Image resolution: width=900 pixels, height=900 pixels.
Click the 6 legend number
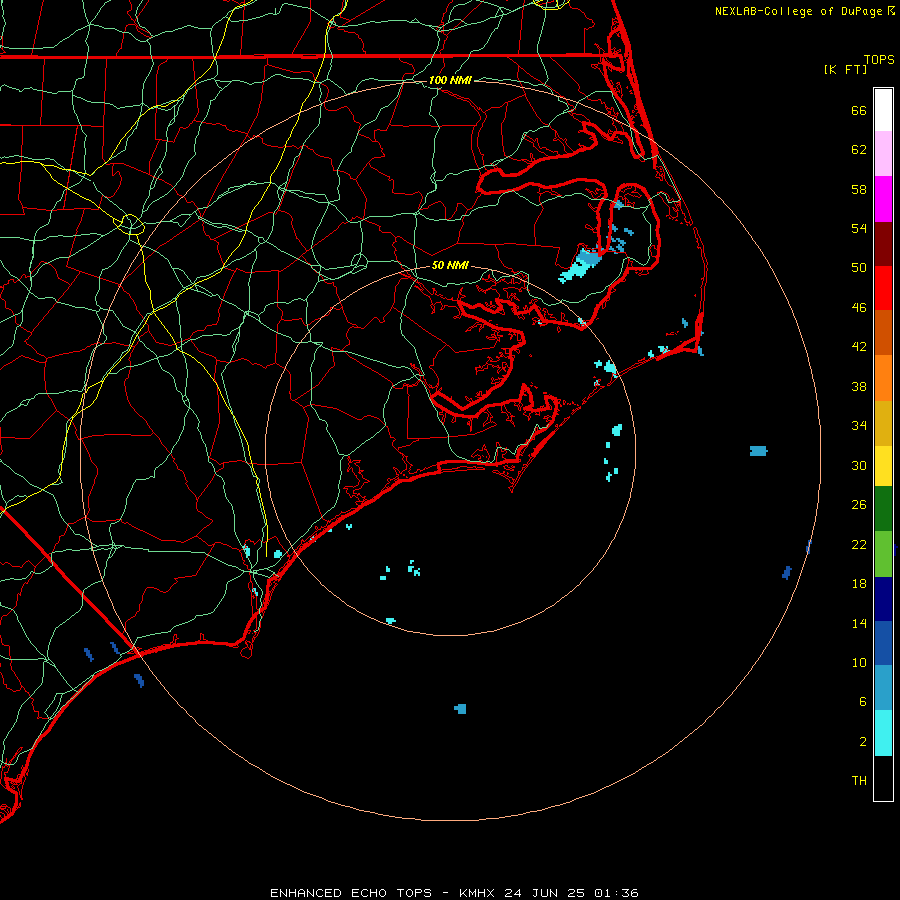coord(863,702)
